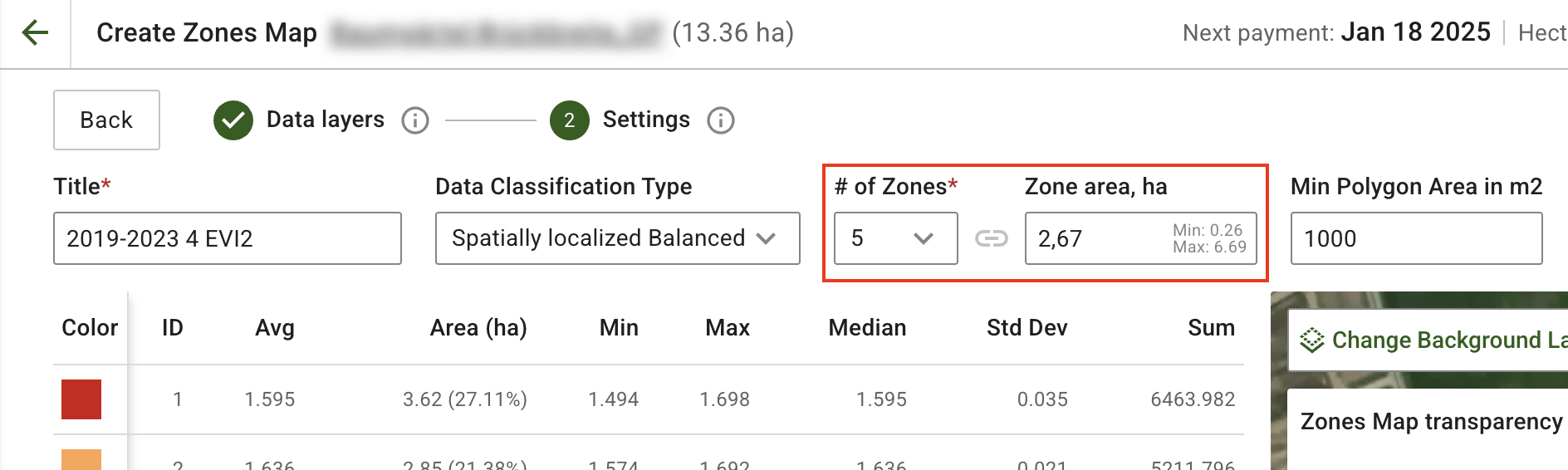
Task: Click the back arrow icon in header
Action: pyautogui.click(x=35, y=33)
